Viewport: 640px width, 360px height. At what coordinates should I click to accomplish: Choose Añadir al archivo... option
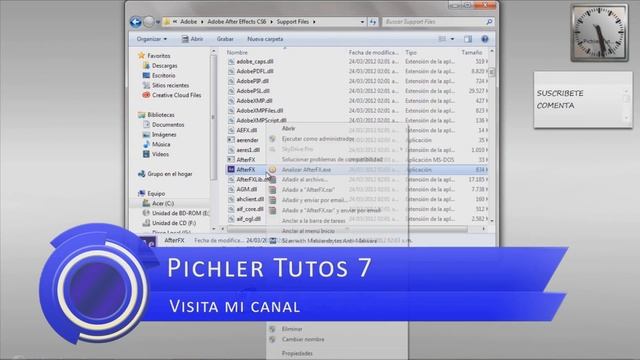point(304,180)
